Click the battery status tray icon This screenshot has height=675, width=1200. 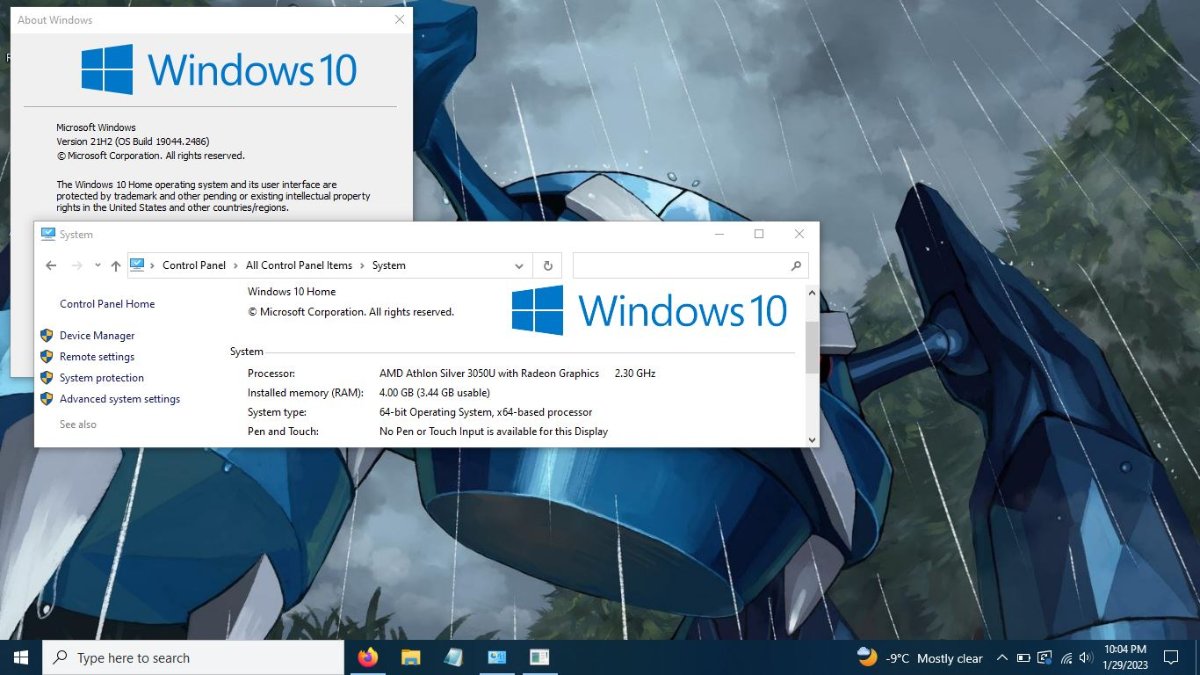point(1023,658)
